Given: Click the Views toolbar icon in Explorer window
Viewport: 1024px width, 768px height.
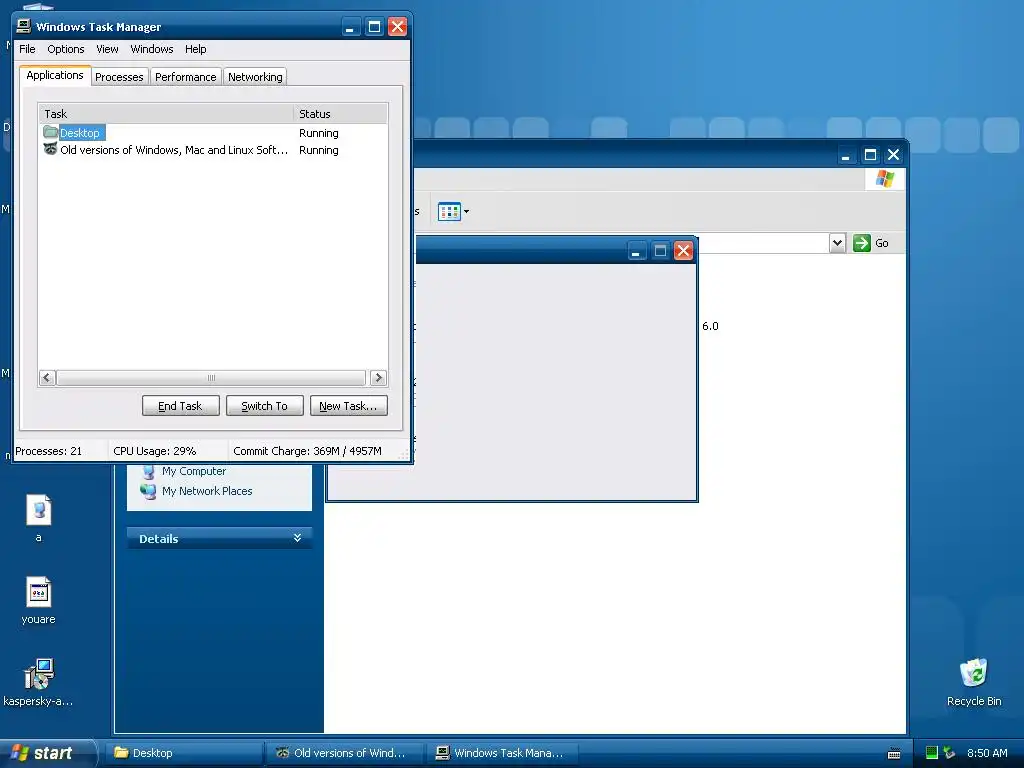Looking at the screenshot, I should [449, 212].
